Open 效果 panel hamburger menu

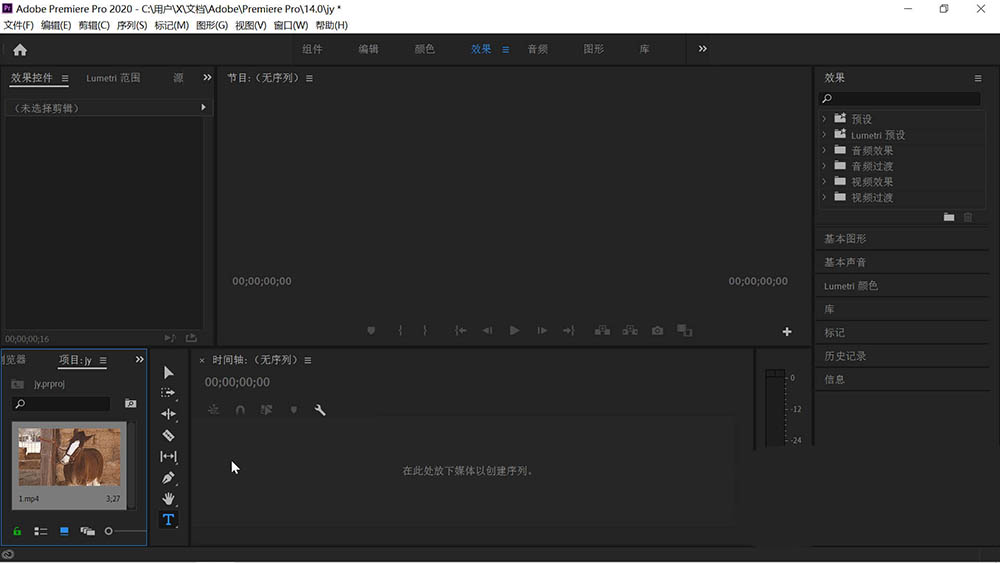978,78
